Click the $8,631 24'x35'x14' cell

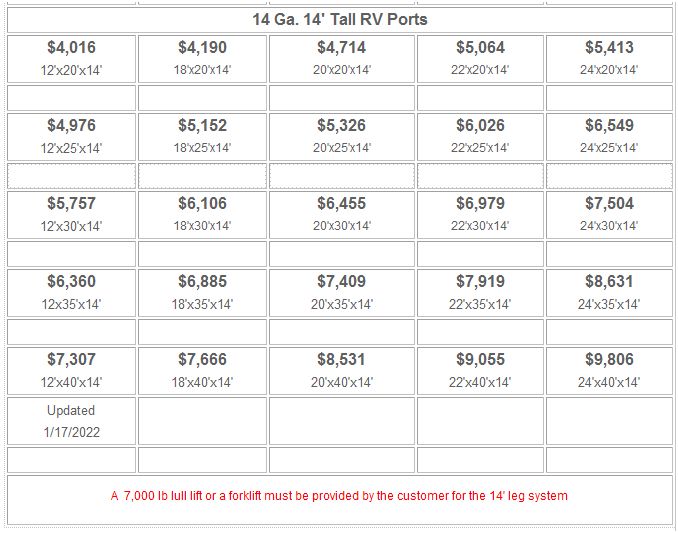609,293
